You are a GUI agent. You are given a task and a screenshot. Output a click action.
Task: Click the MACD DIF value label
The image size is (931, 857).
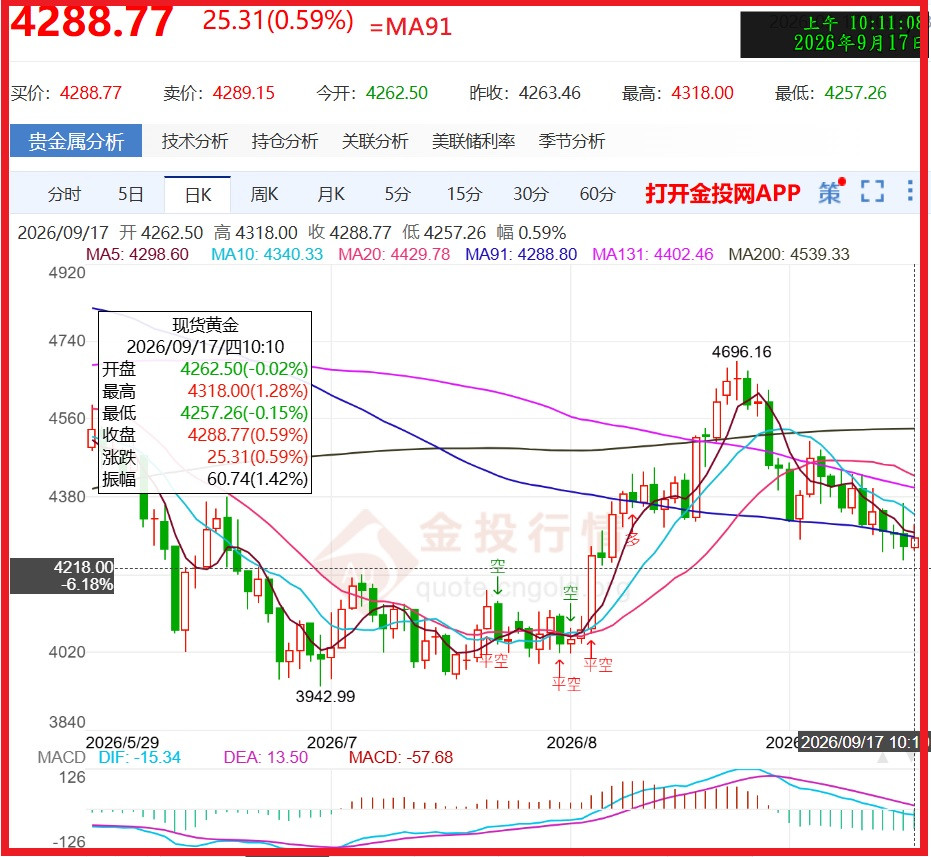(140, 757)
